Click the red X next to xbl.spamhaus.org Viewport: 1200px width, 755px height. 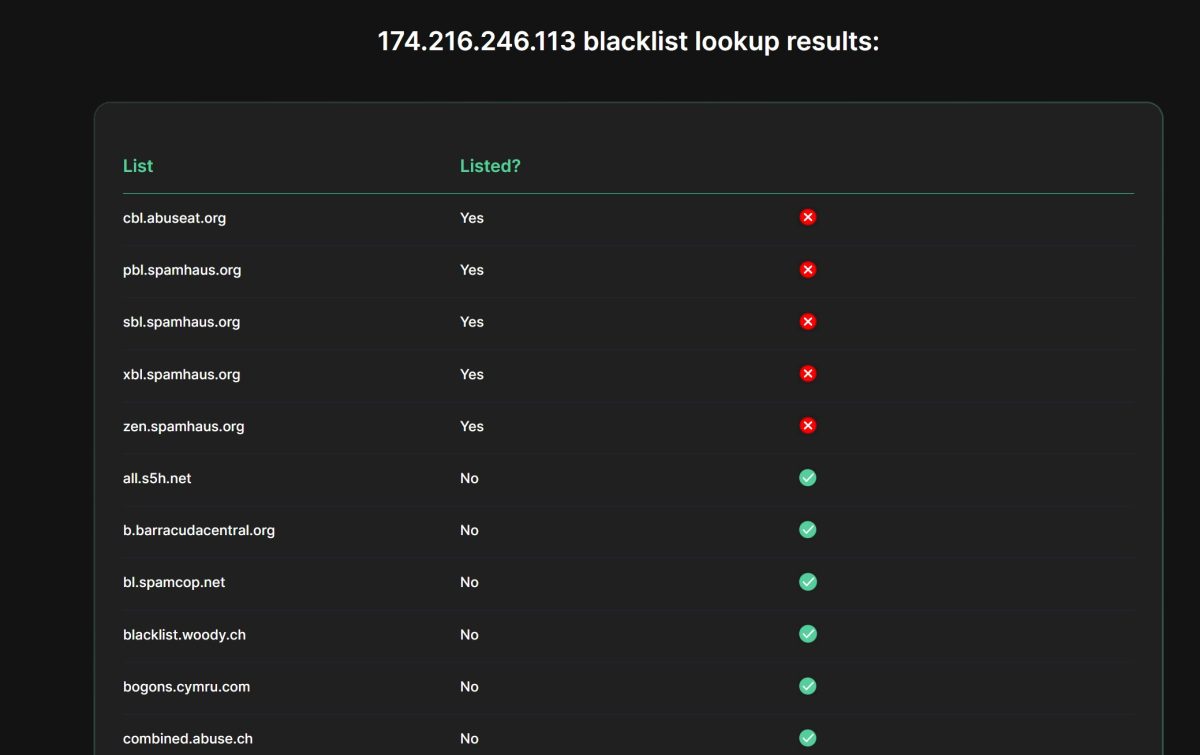coord(808,373)
